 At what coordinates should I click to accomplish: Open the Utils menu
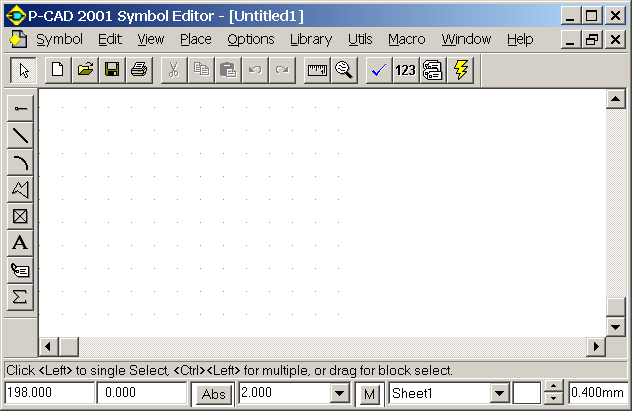(360, 39)
